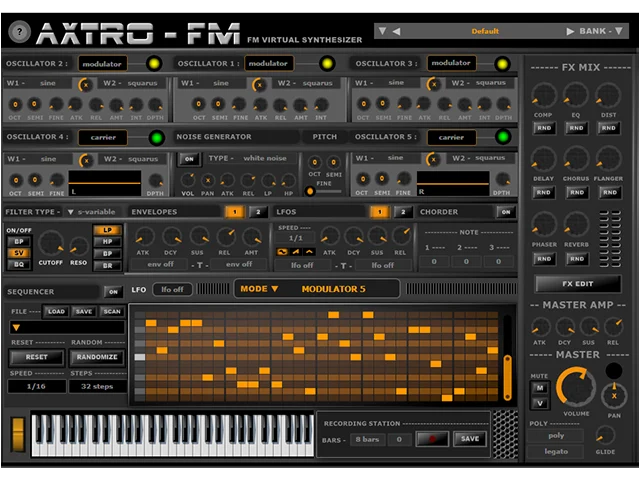Open help with the question mark icon

19,32
